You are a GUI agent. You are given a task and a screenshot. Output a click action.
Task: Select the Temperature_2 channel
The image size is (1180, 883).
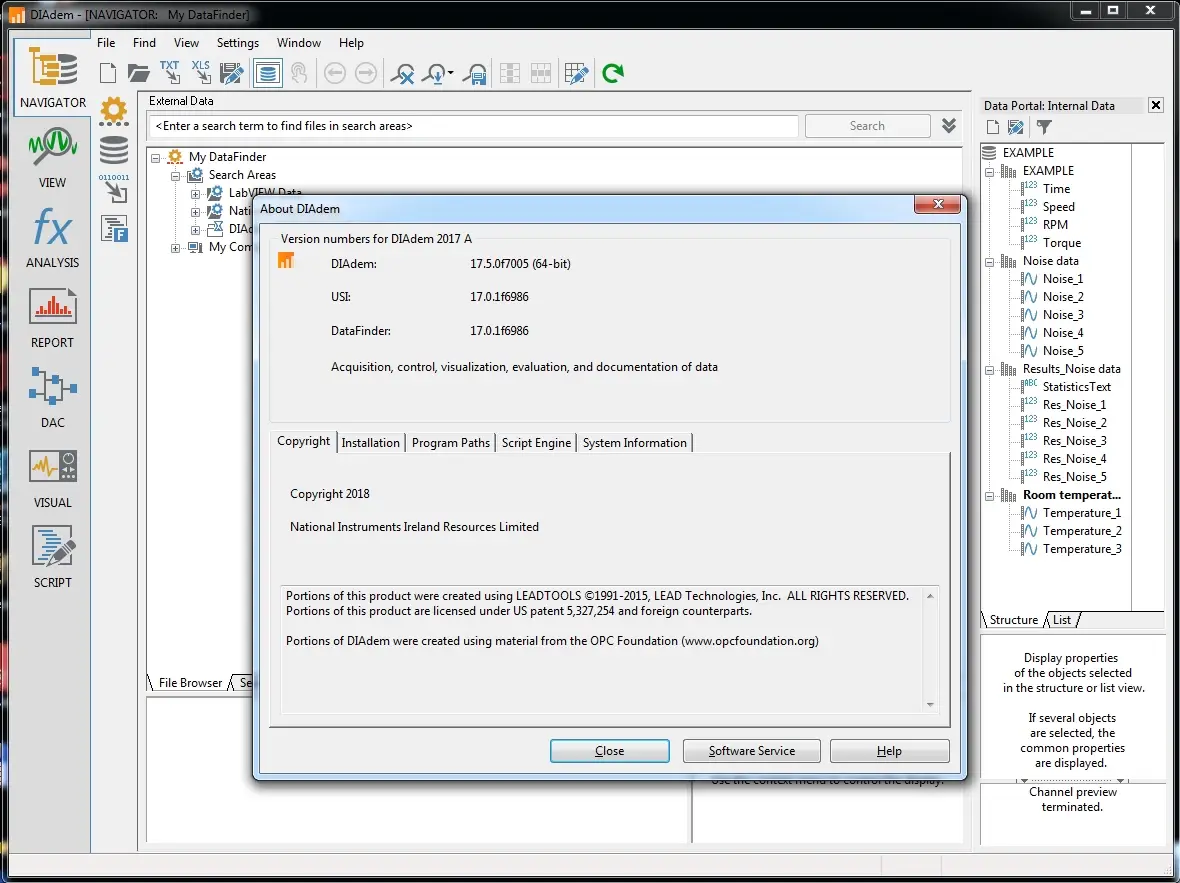[x=1082, y=531]
